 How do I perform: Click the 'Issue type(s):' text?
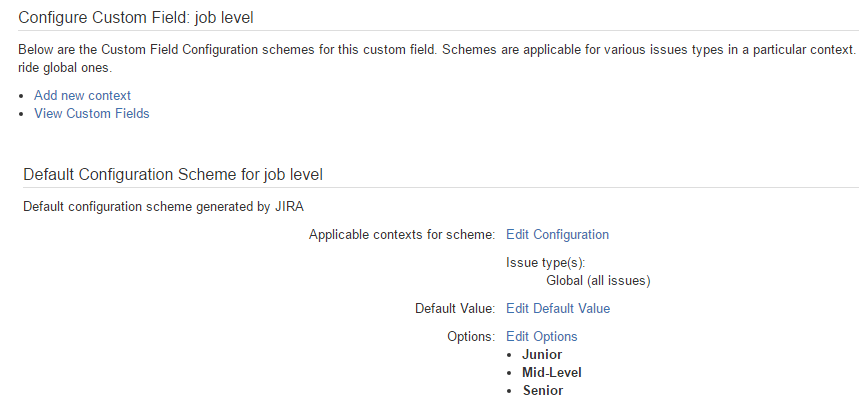tap(546, 263)
